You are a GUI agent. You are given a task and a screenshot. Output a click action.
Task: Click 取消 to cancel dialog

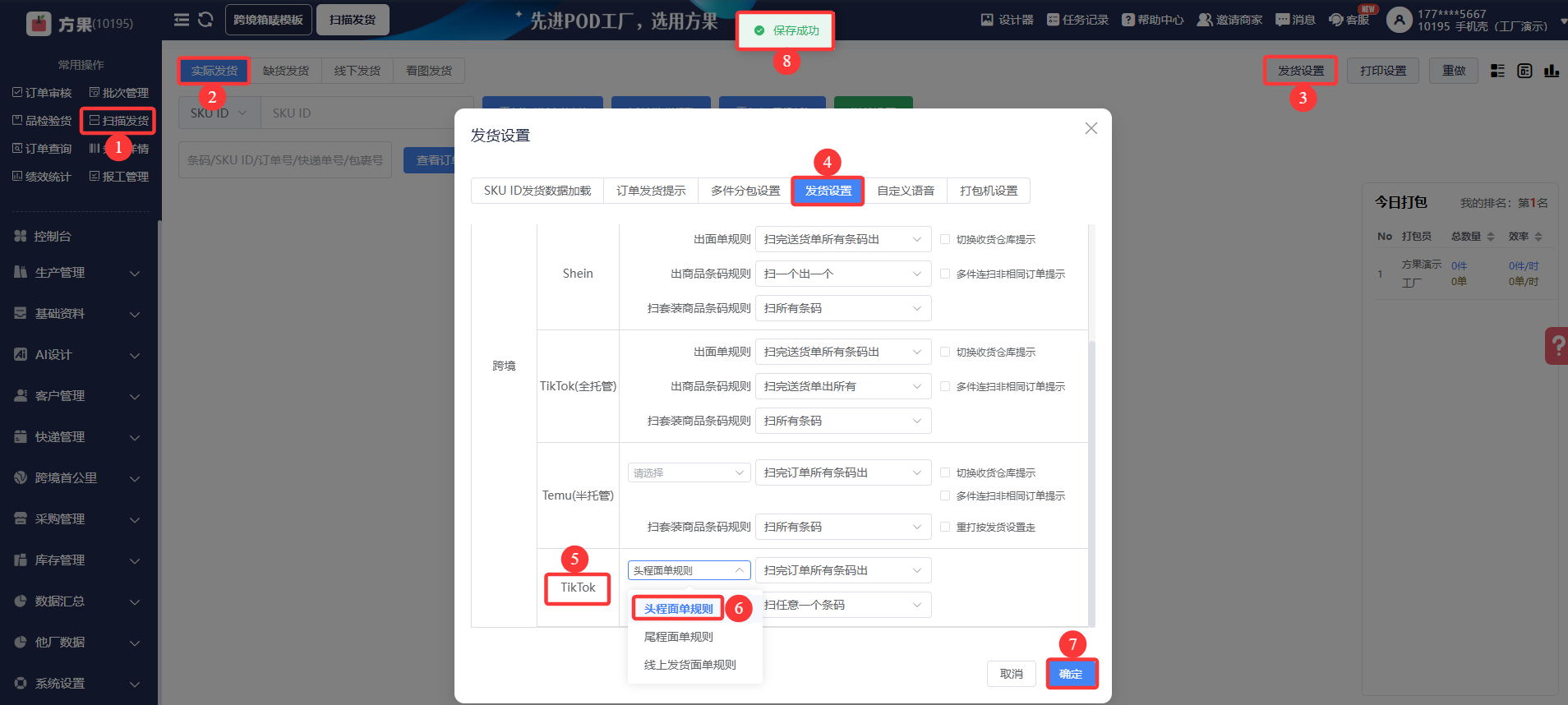tap(1012, 674)
